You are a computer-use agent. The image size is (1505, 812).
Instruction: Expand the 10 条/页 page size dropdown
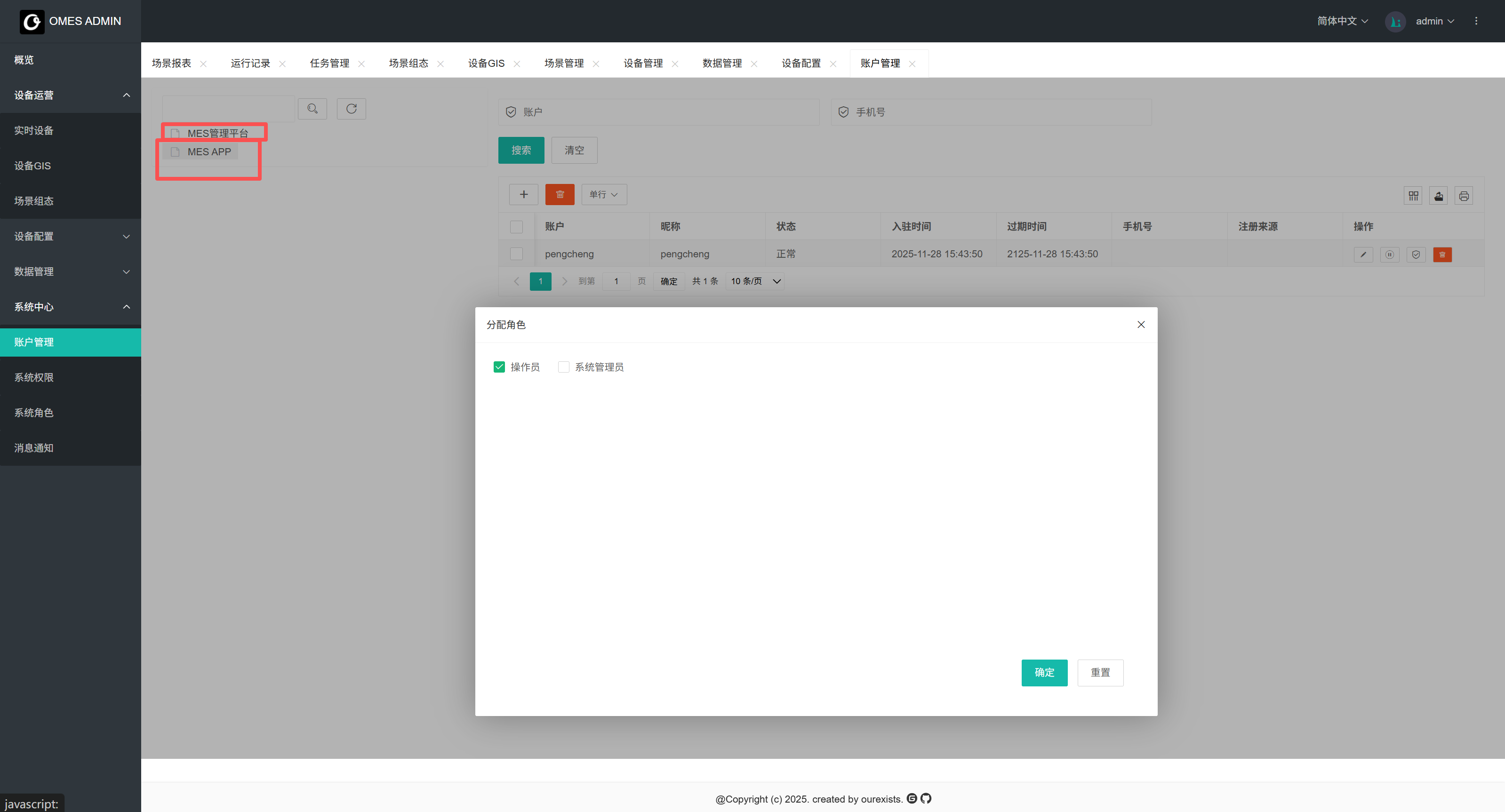click(755, 281)
